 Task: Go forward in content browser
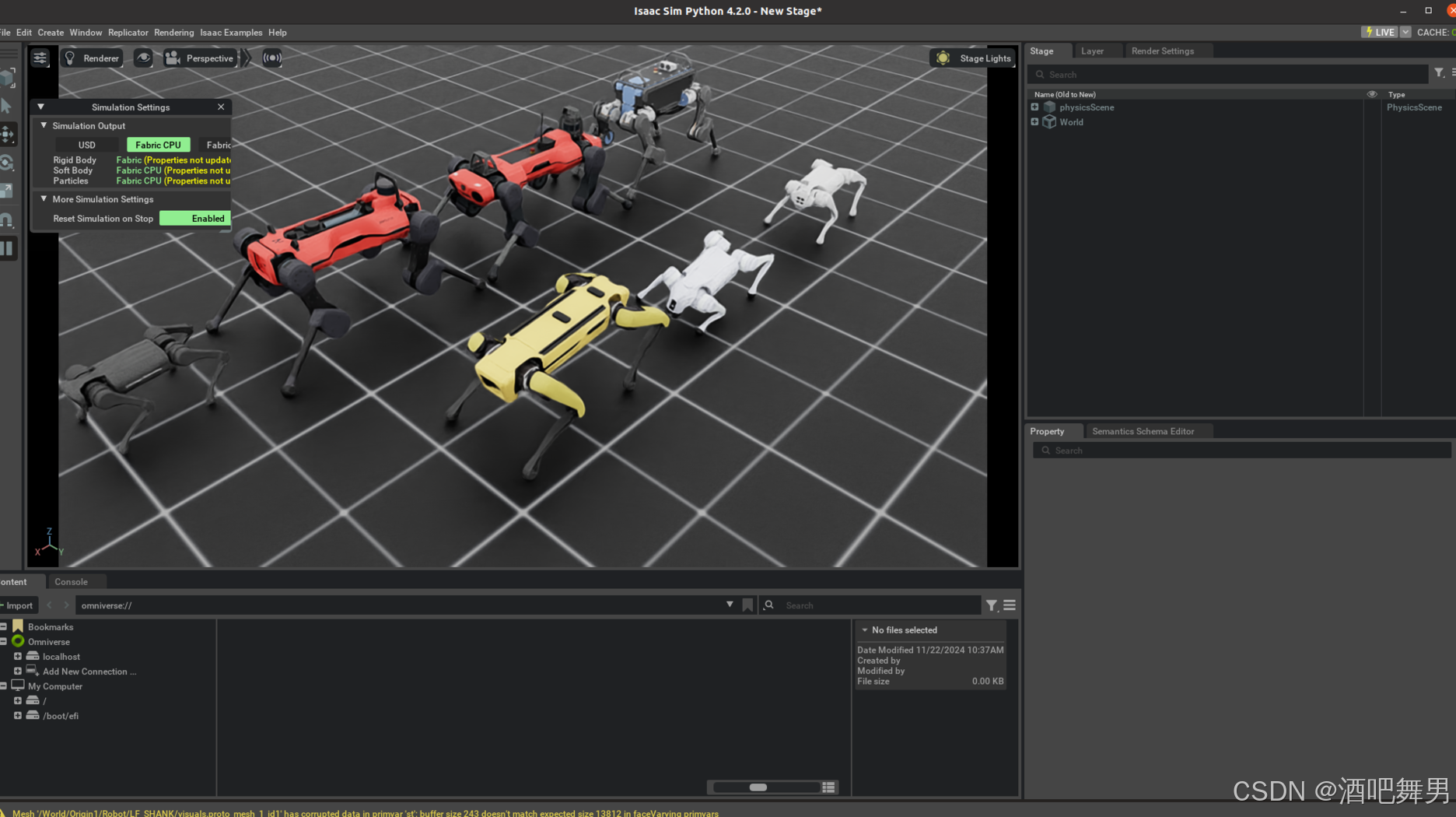click(x=66, y=605)
